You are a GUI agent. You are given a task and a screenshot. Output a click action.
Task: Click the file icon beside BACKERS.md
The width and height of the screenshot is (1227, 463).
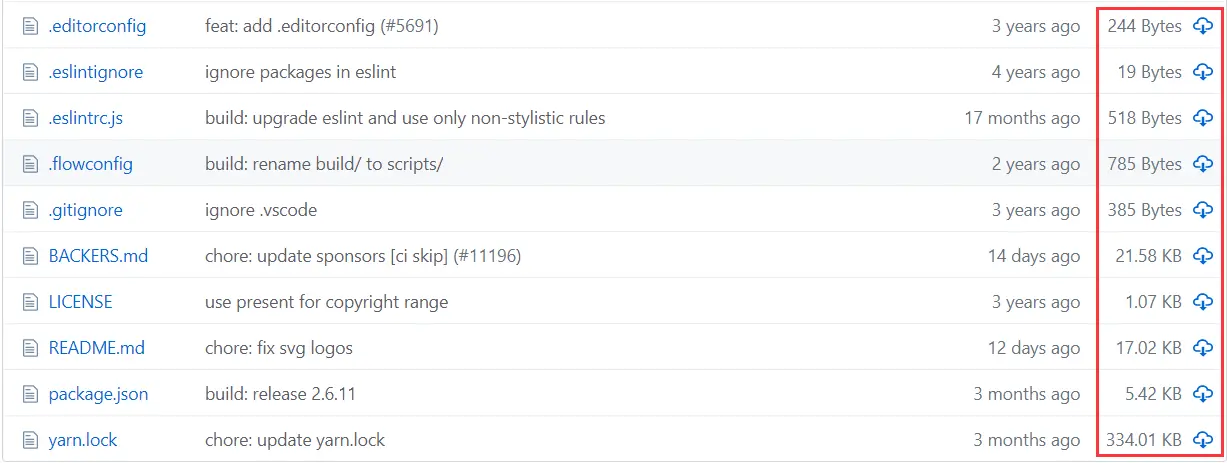click(29, 256)
